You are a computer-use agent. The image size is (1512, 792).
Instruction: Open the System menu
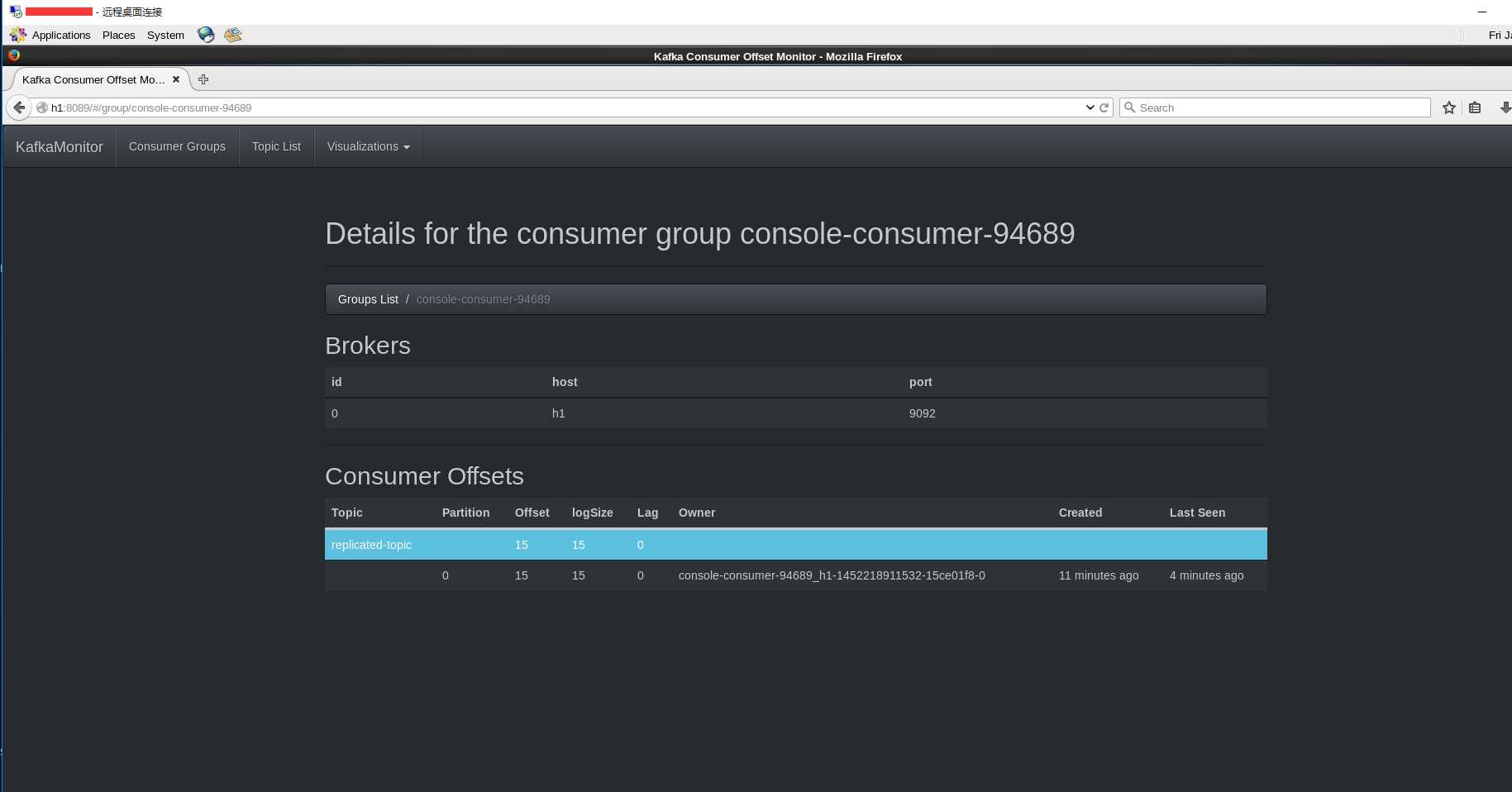[165, 35]
